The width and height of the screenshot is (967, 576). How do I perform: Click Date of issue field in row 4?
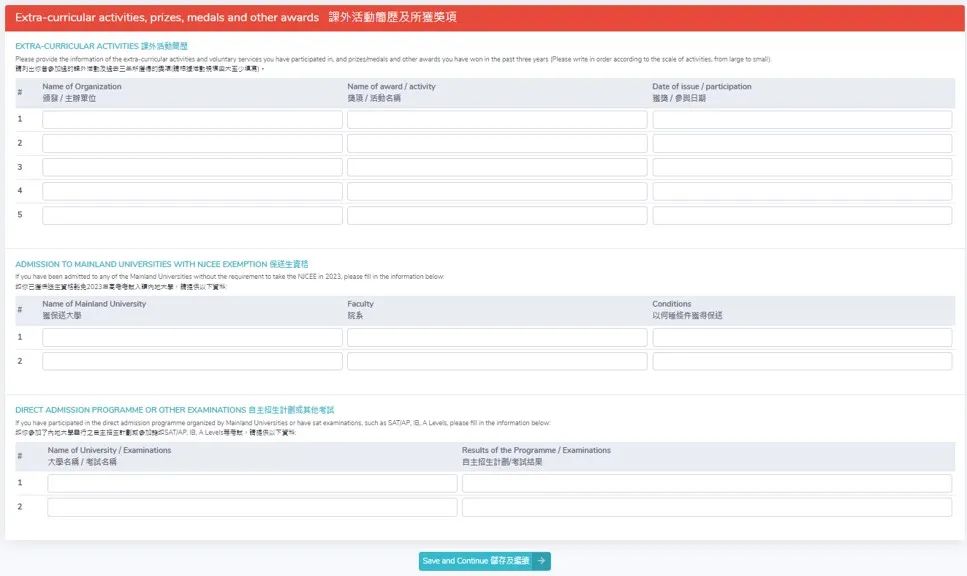pos(802,191)
